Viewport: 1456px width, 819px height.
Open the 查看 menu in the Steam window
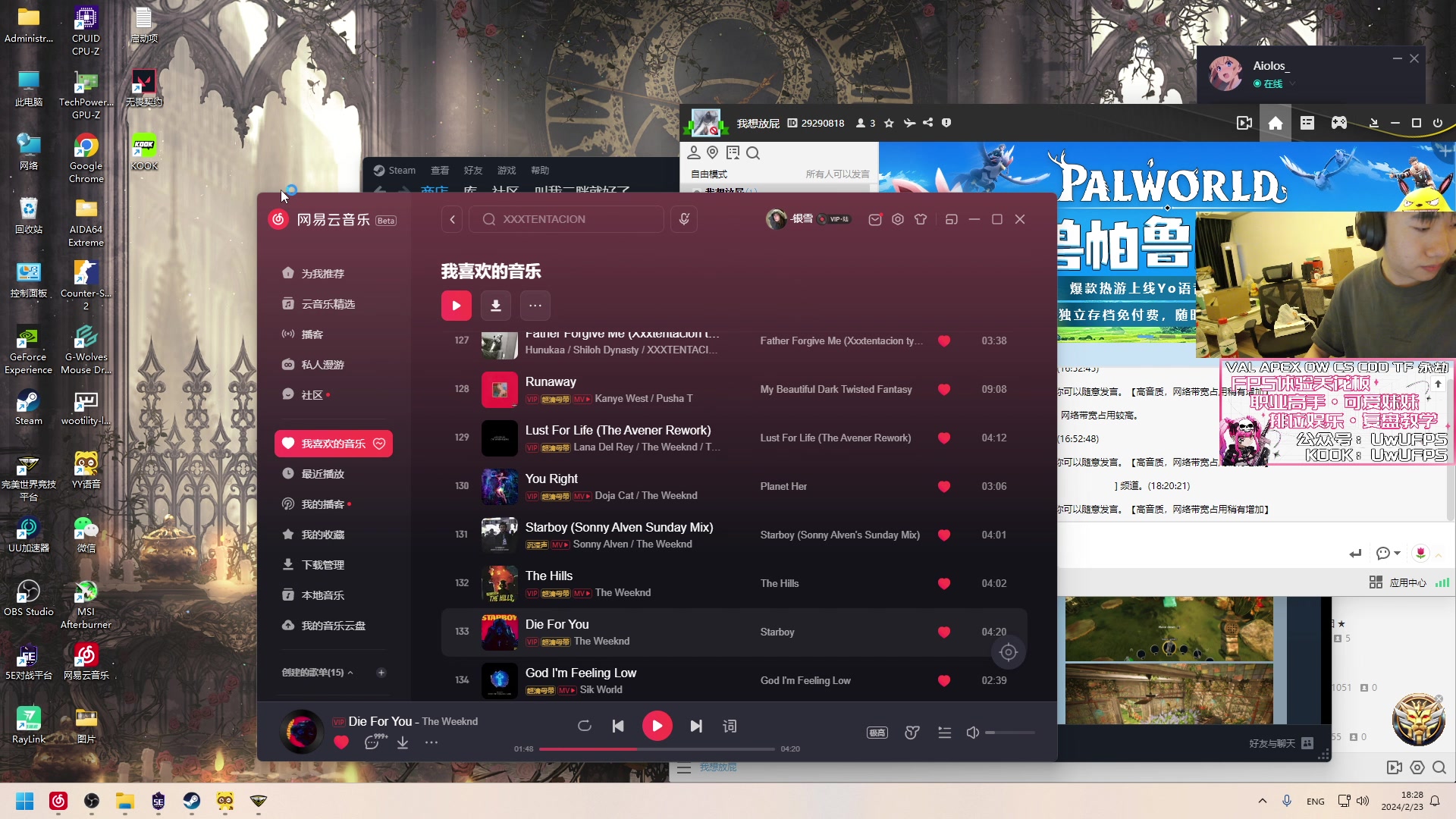(440, 171)
